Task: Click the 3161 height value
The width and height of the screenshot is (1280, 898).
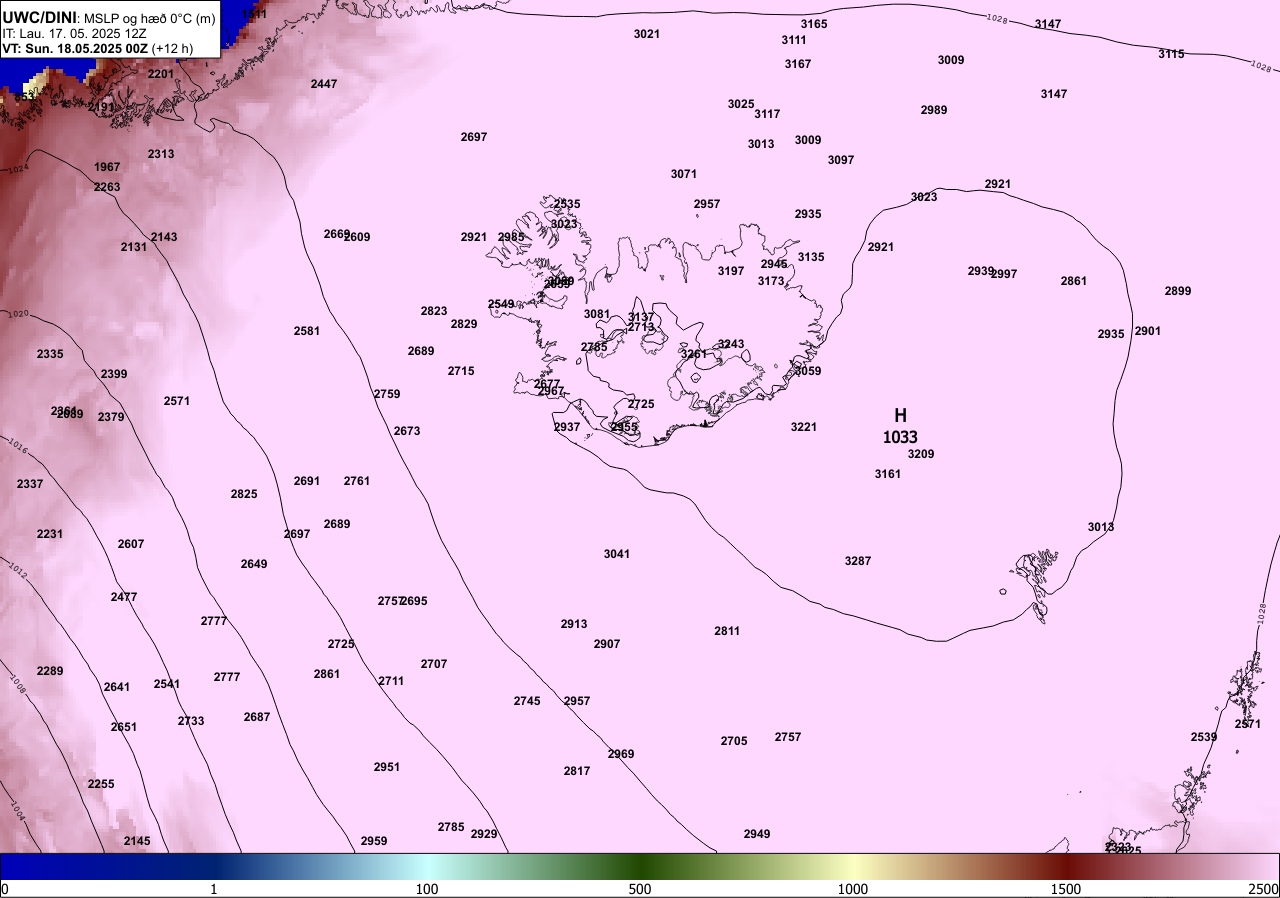Action: coord(888,474)
